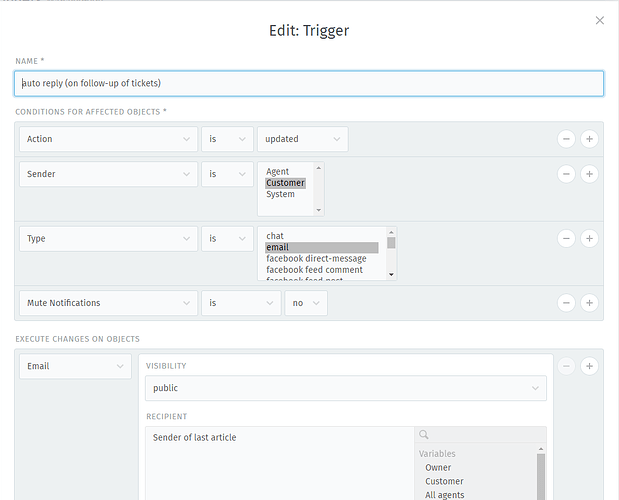Click the disabled minus in the Email row
This screenshot has width=619, height=500.
[x=566, y=366]
